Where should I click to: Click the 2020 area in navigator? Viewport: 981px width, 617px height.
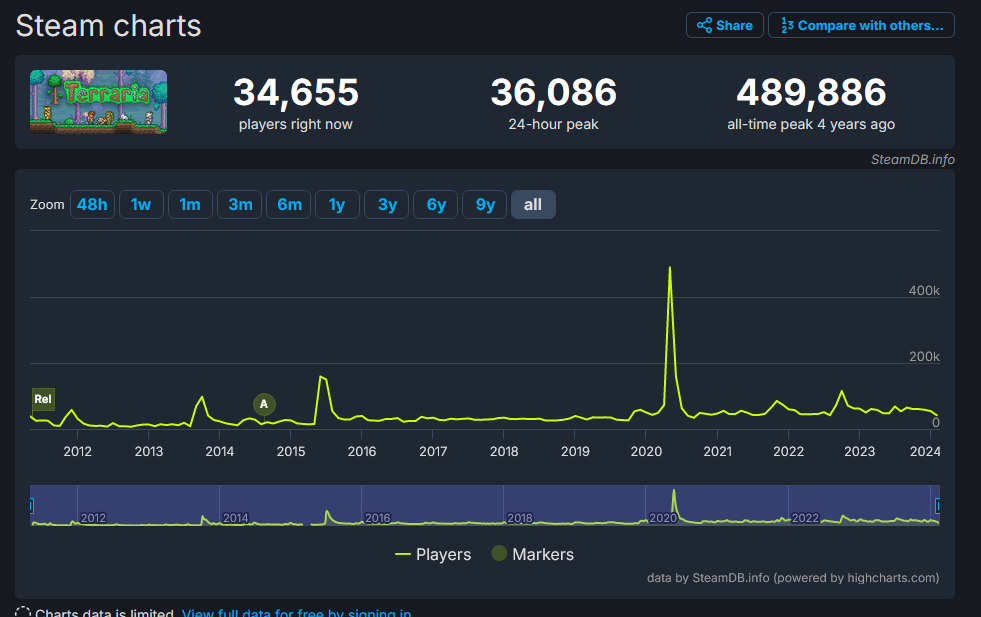(663, 518)
